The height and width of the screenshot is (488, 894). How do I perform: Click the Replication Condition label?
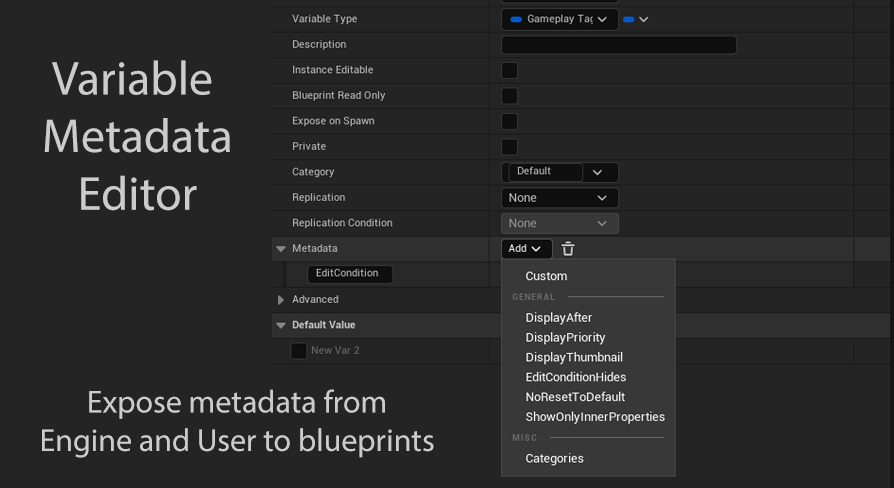click(x=342, y=223)
